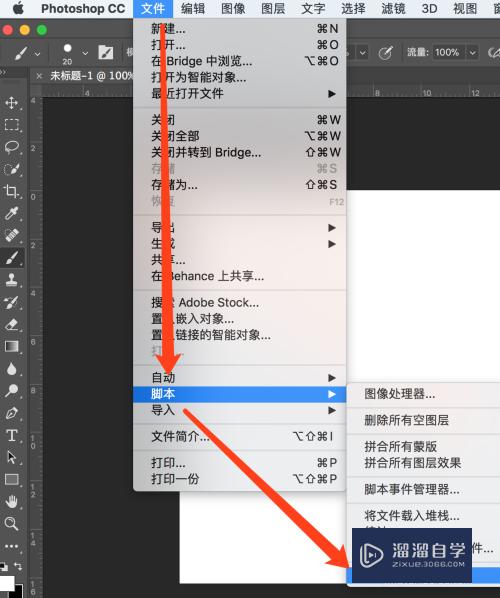
Task: Choose 存储为... from the menu
Action: pyautogui.click(x=240, y=185)
